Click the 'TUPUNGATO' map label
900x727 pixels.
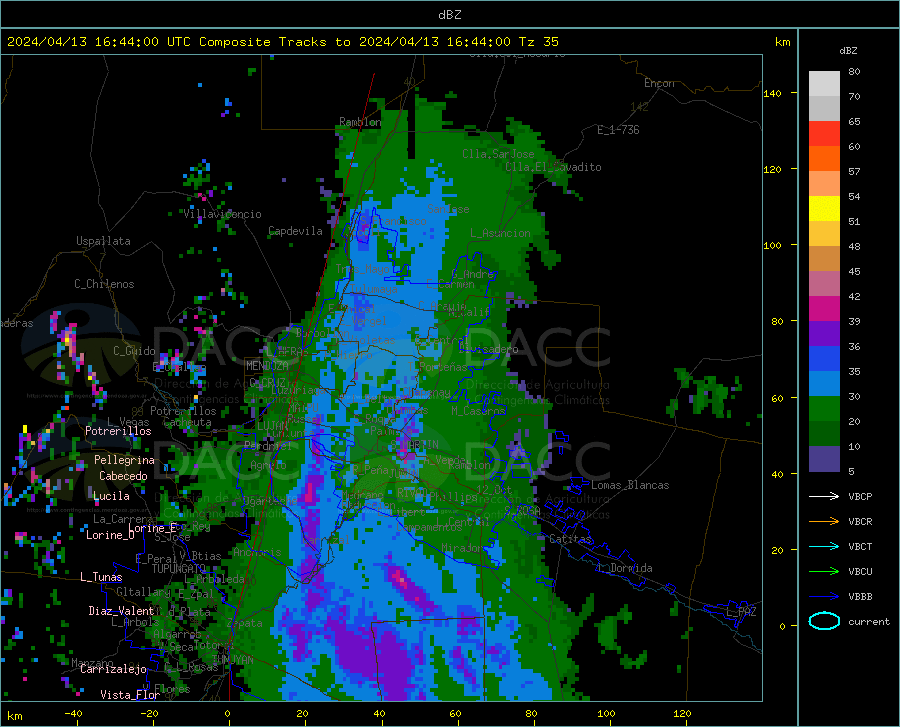coord(179,569)
